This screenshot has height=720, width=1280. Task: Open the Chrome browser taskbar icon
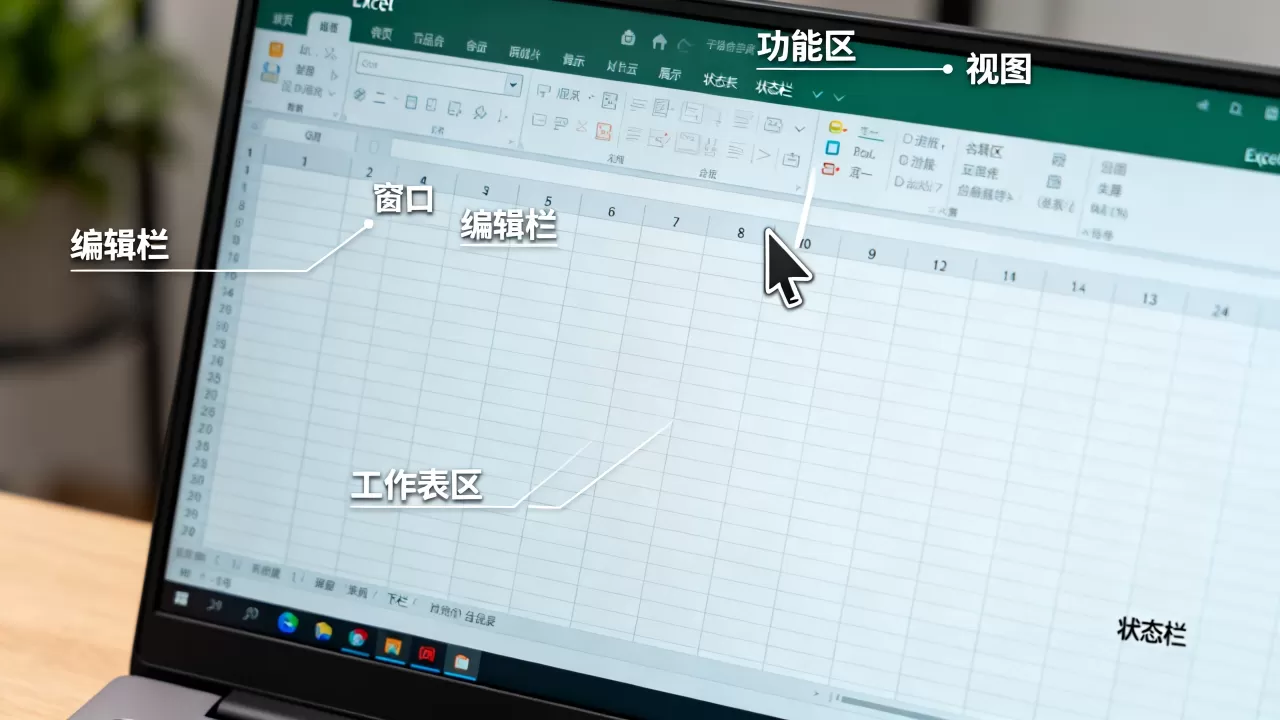pos(357,637)
